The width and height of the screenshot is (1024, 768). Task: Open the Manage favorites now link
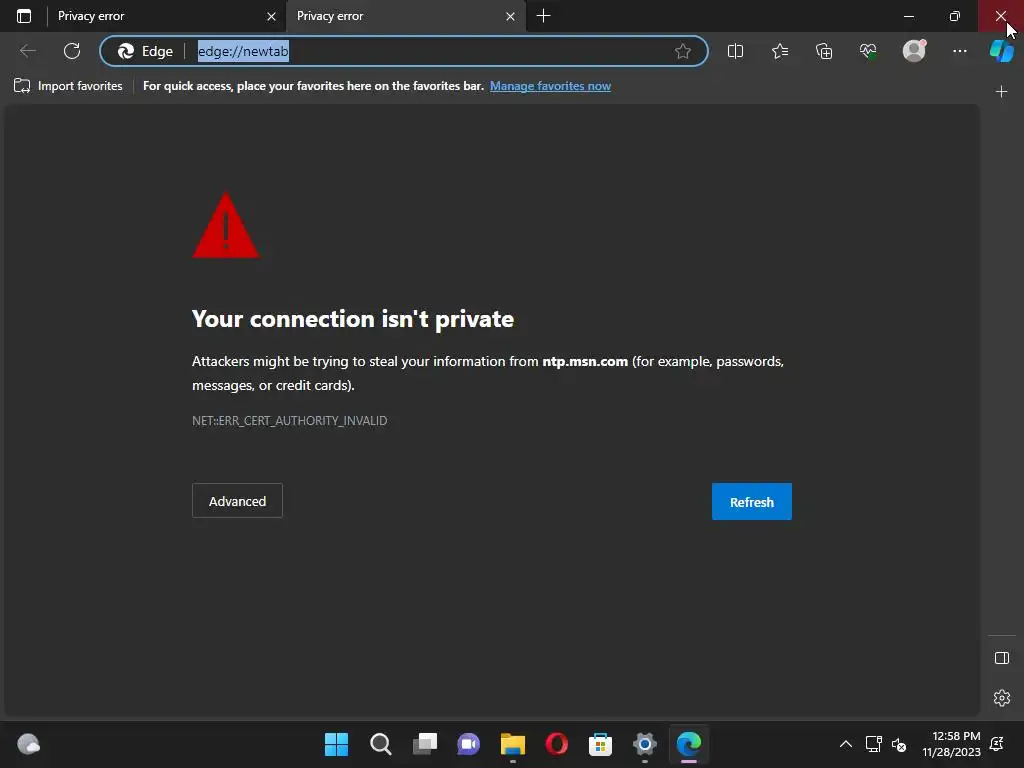click(550, 86)
